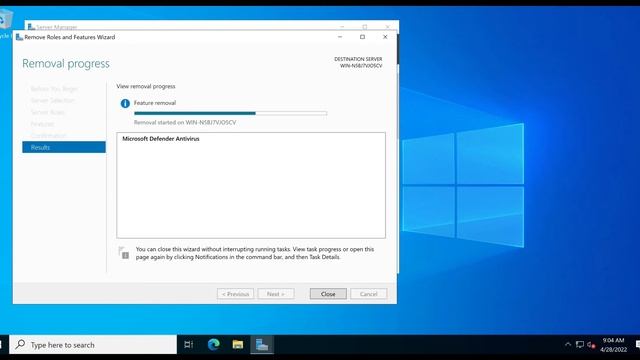Open Task View from taskbar
Image resolution: width=640 pixels, height=360 pixels.
(188, 345)
